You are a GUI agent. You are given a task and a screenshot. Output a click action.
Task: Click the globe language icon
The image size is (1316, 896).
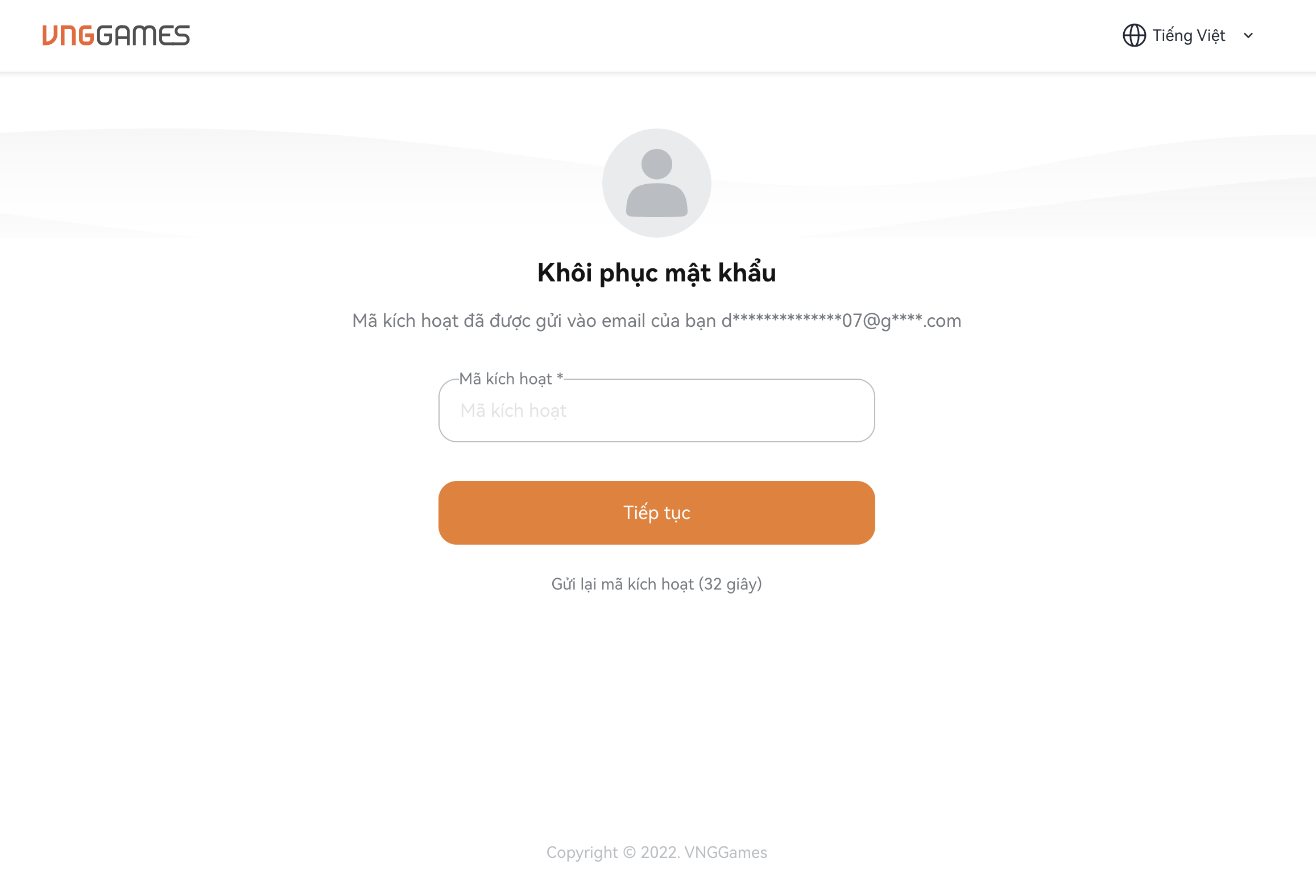tap(1134, 35)
